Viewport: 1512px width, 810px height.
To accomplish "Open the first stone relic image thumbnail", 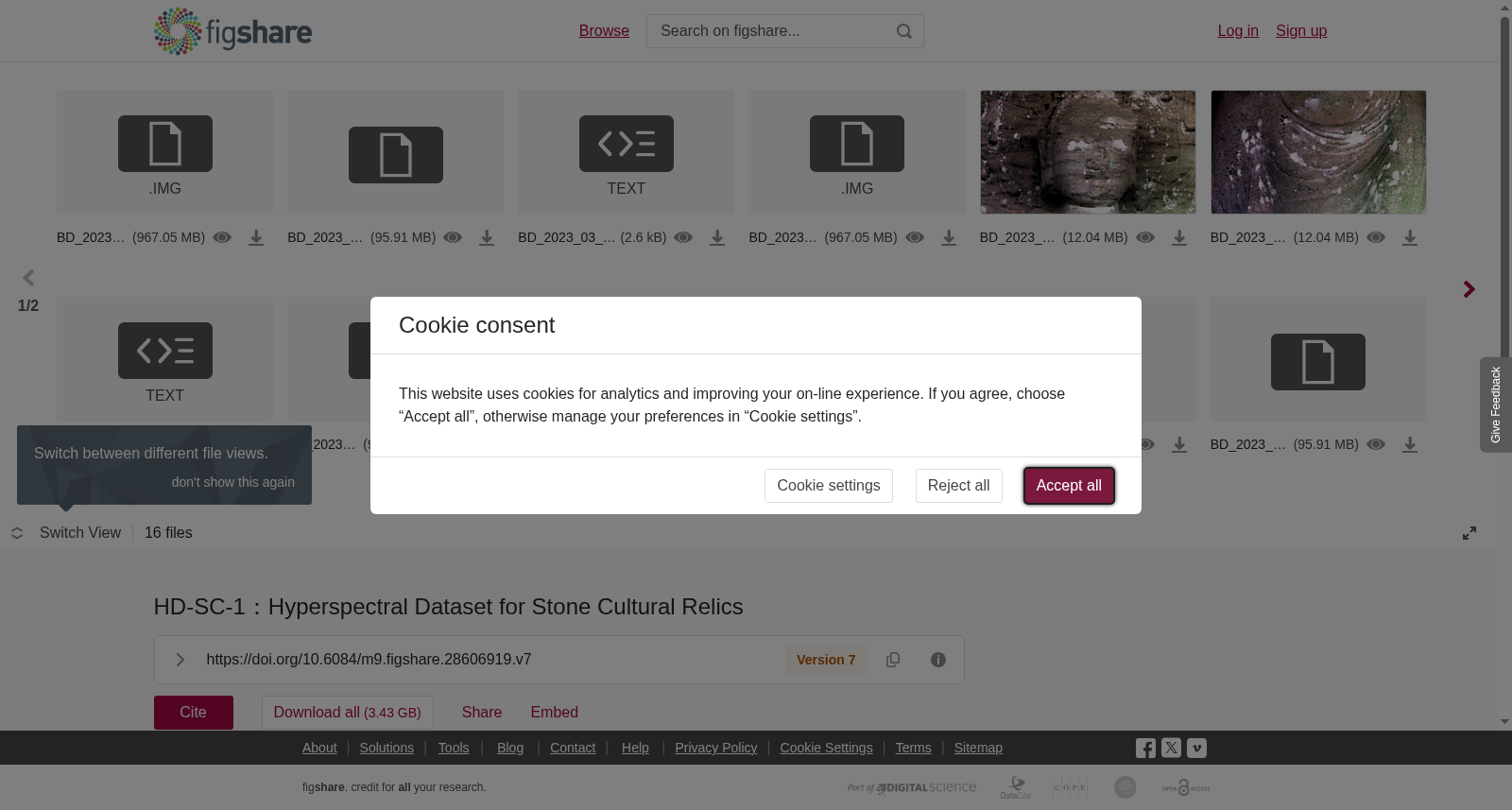I will point(1088,152).
